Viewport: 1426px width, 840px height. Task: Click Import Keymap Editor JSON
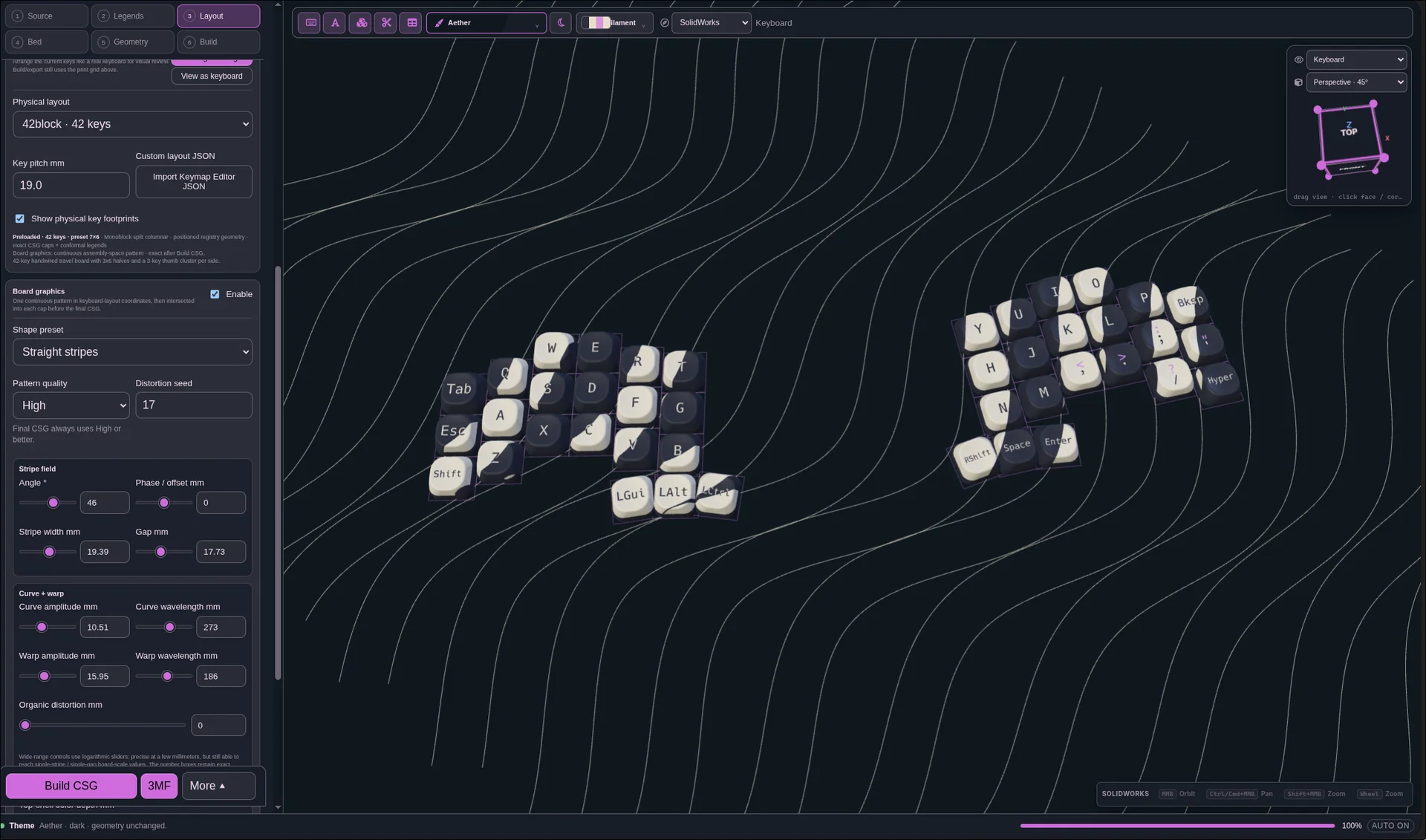(194, 182)
